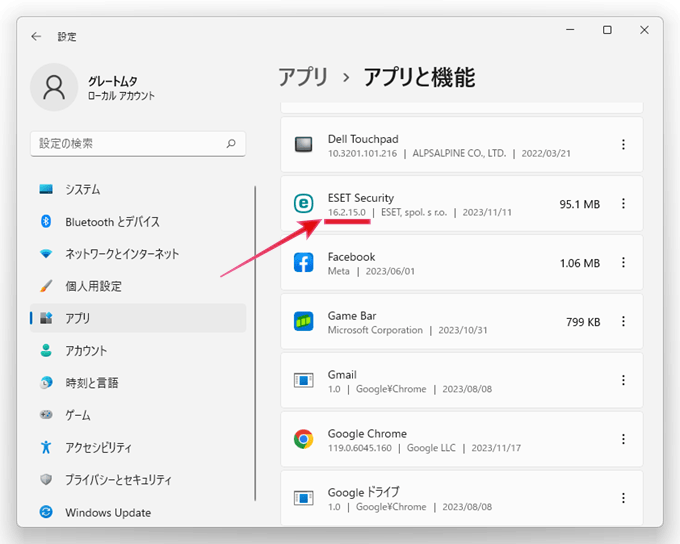Open more options for ESET Security
The image size is (680, 544).
(623, 203)
